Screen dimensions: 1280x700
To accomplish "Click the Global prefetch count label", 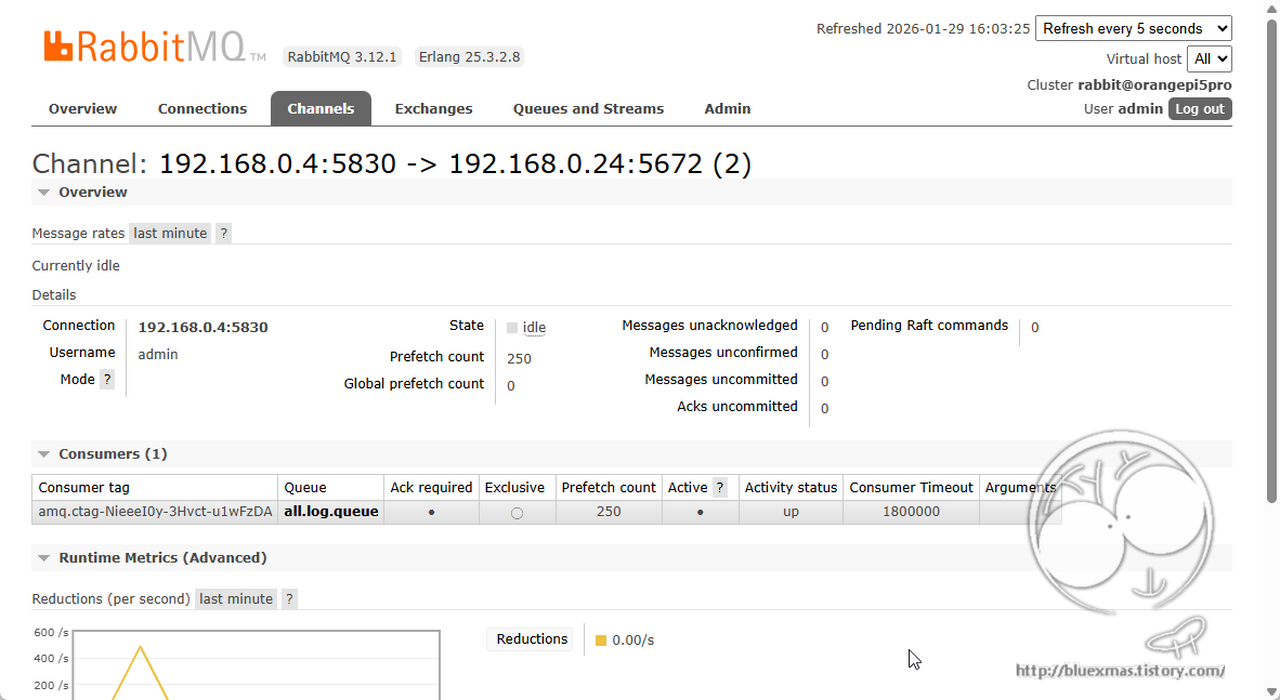I will [x=414, y=384].
